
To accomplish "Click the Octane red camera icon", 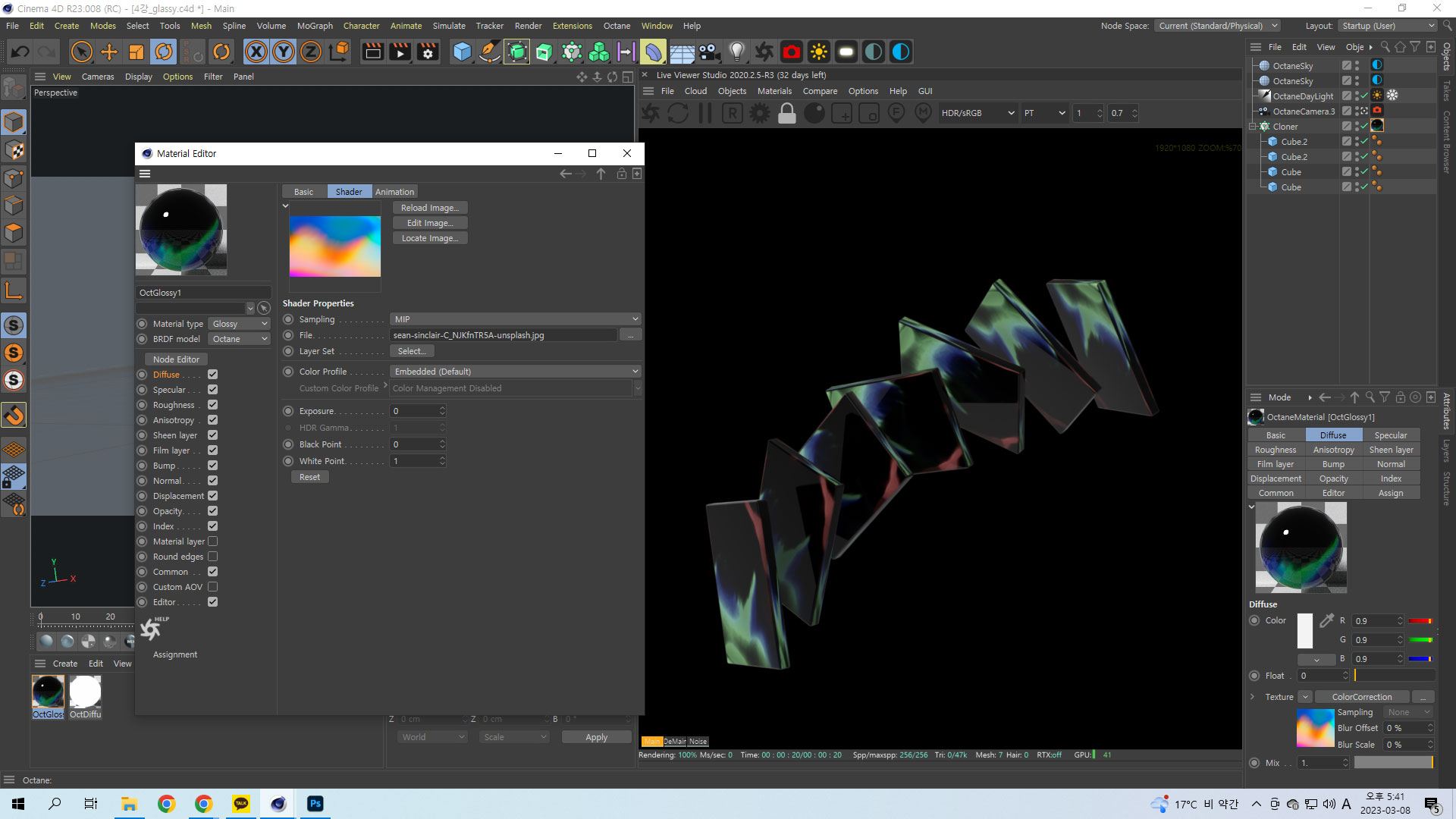I will [x=792, y=52].
